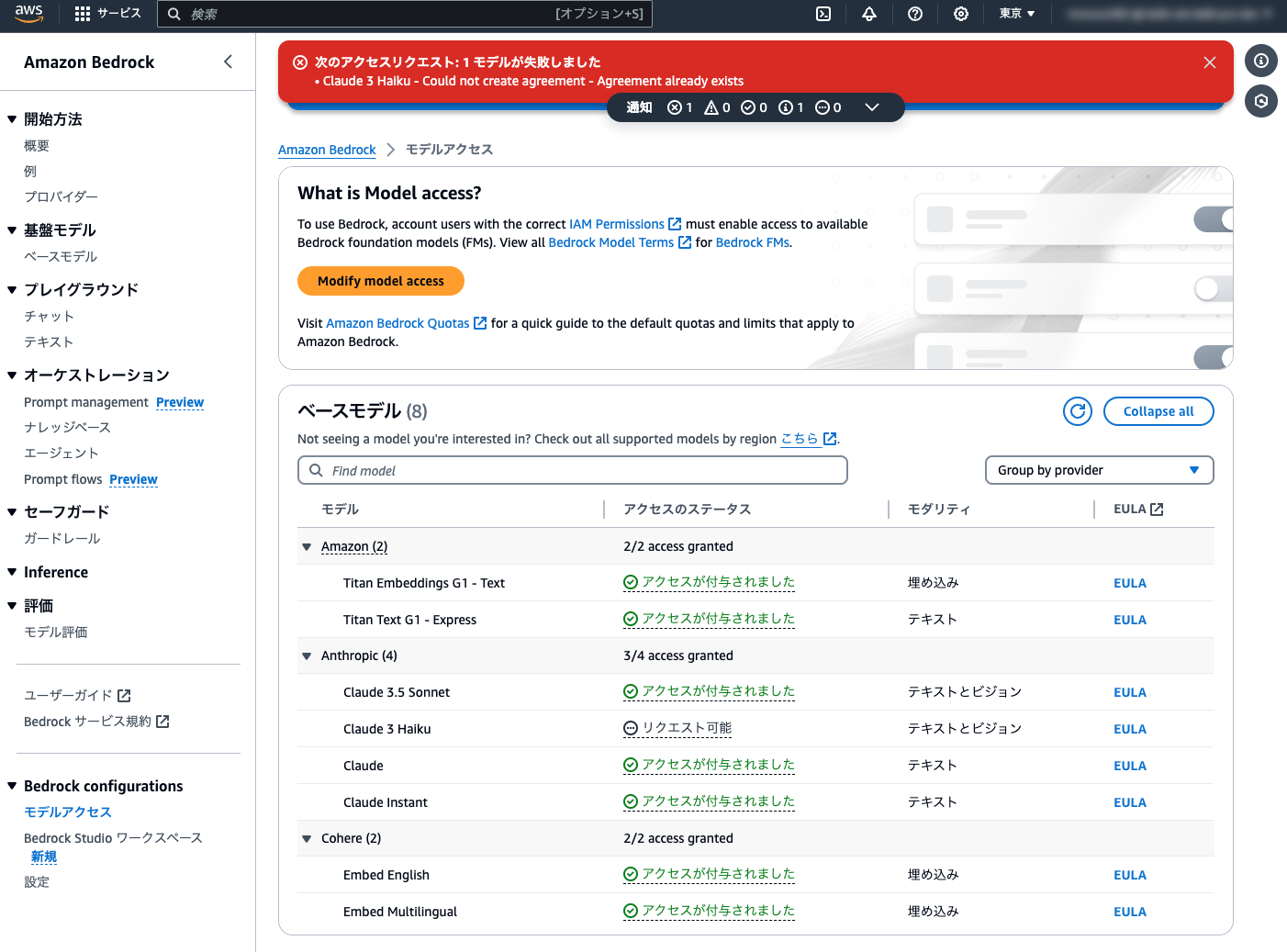
Task: Open EULA for Titan Embeddings G1 - Text
Action: tap(1130, 583)
